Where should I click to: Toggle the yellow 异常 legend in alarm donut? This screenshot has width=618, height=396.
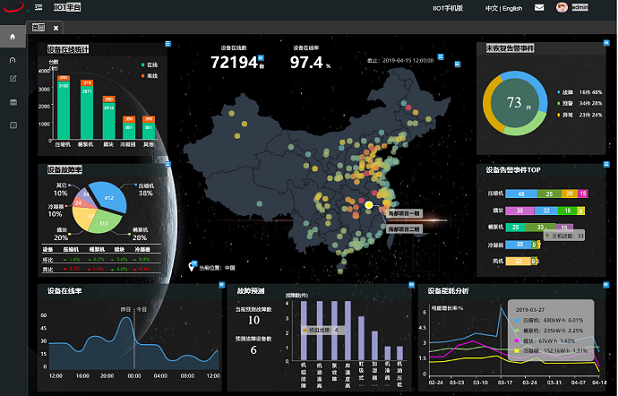coord(565,115)
